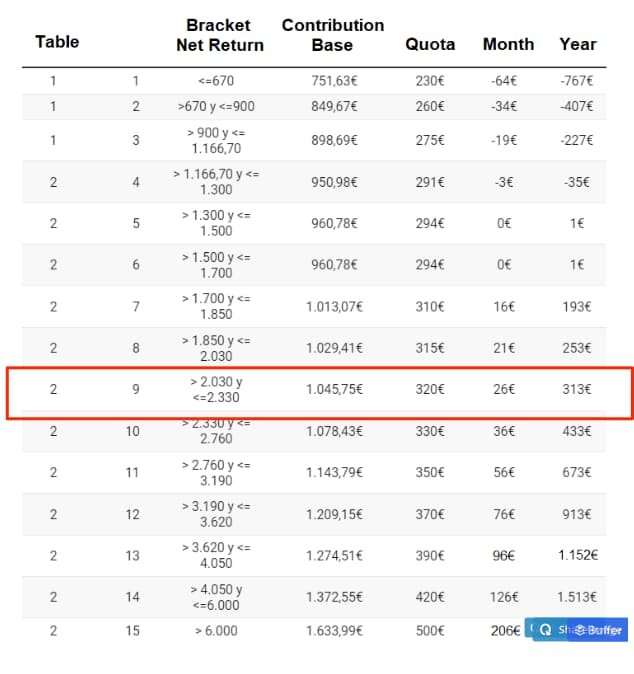Image resolution: width=634 pixels, height=674 pixels.
Task: Click the -767€ year value
Action: click(577, 81)
